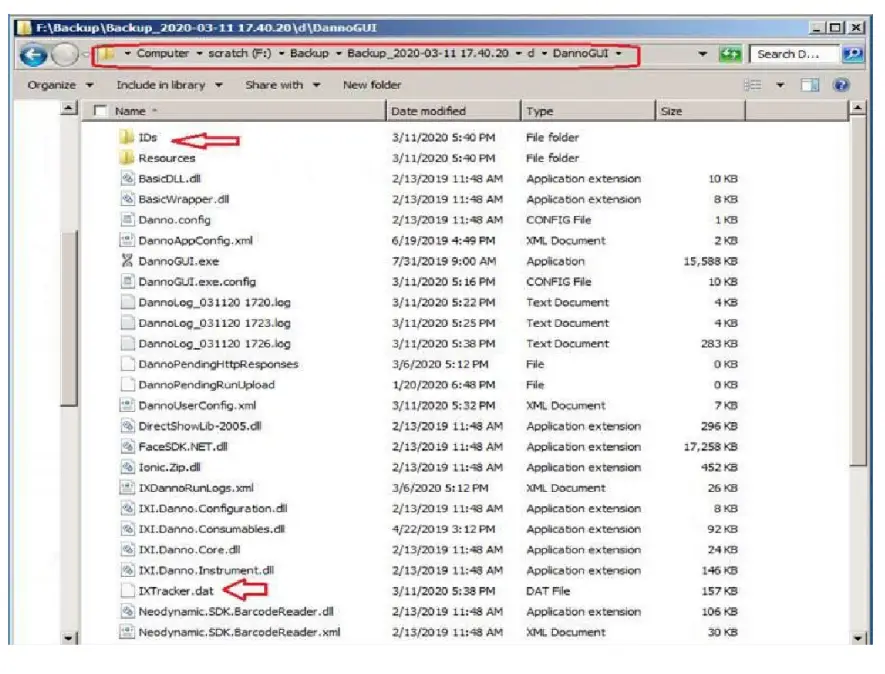Show the preview pane icon
Screen dimensions: 885x674
click(810, 85)
